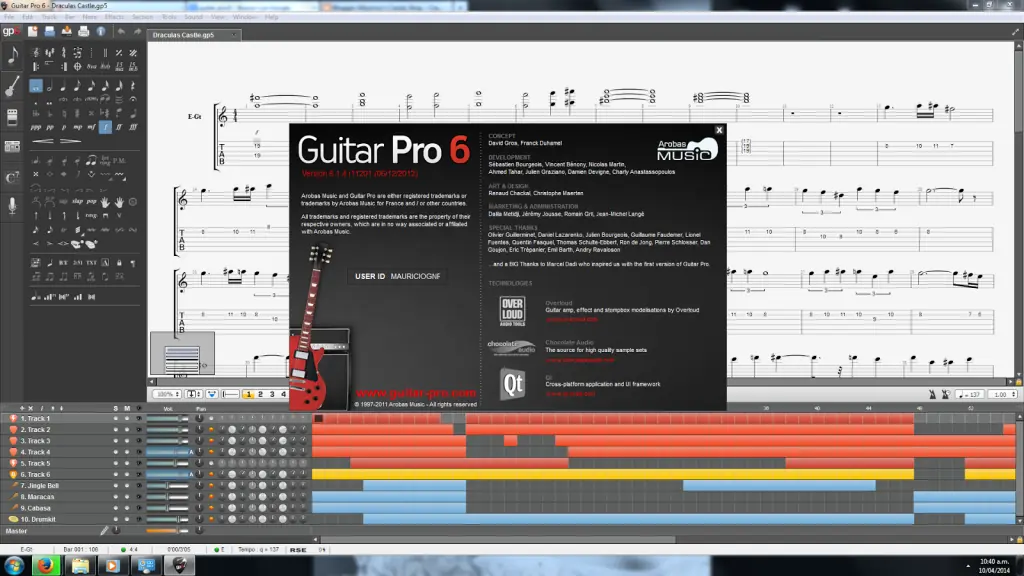The image size is (1024, 576).
Task: Click the Print toolbar icon
Action: click(x=84, y=31)
